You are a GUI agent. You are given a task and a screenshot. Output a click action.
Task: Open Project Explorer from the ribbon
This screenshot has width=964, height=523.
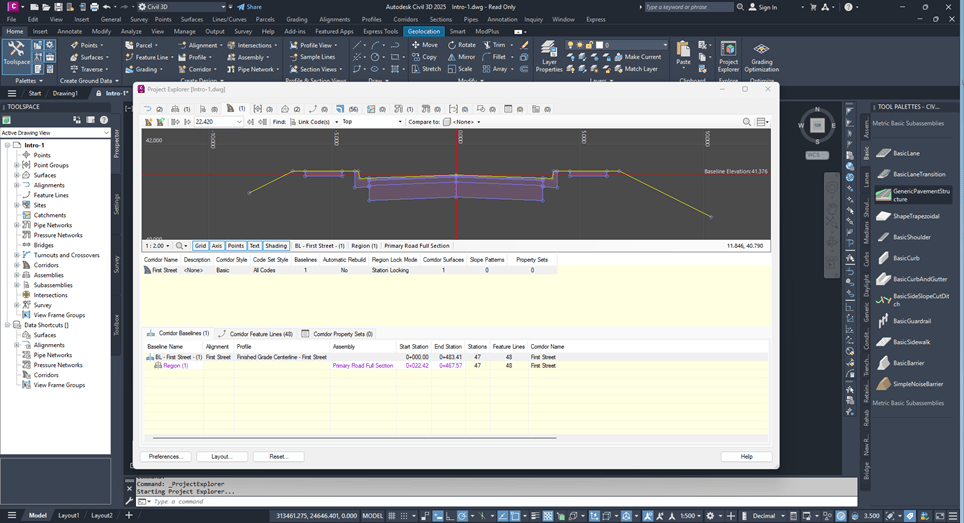click(x=728, y=57)
